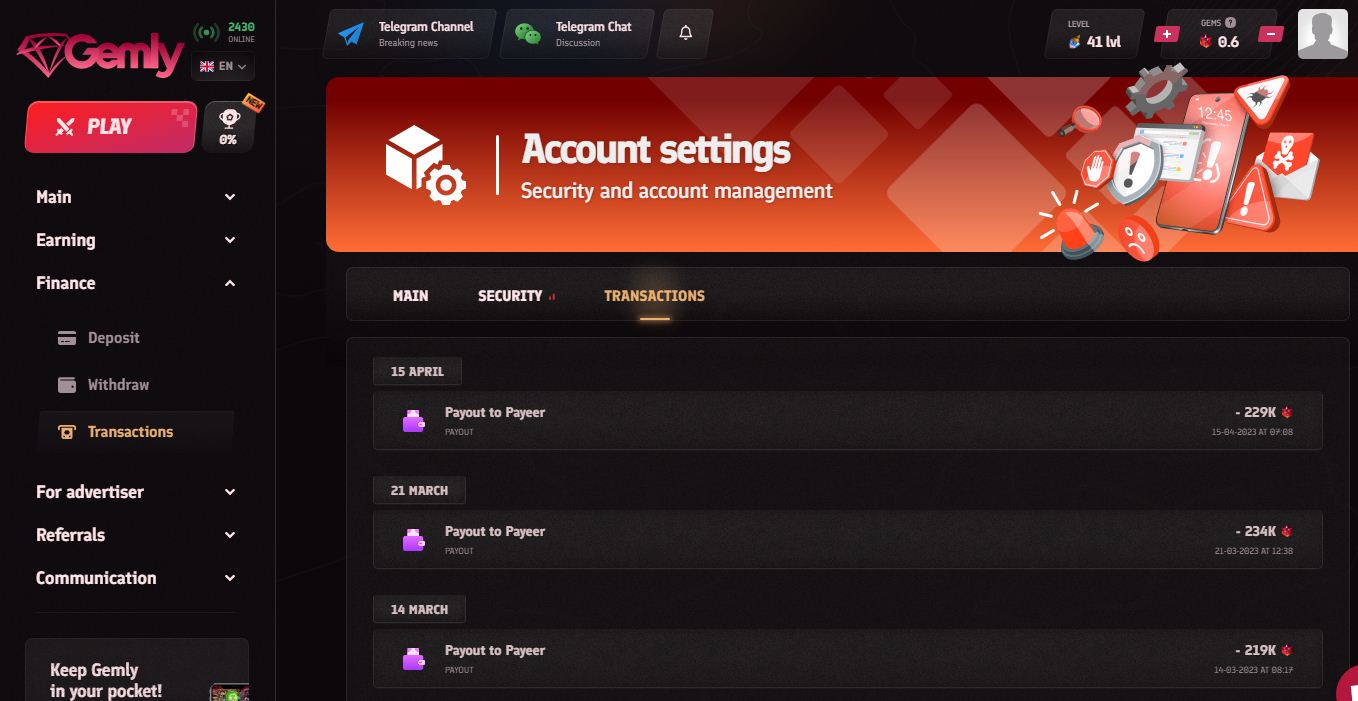Open the 21 March Payeer payout entry

point(847,540)
